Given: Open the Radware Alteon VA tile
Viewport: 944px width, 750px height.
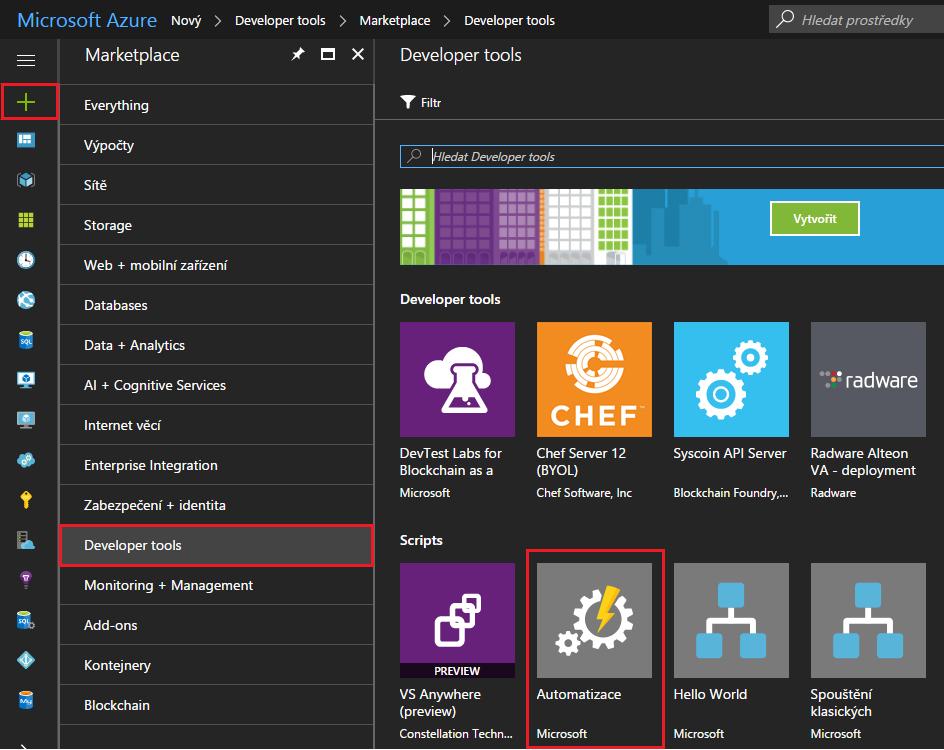Looking at the screenshot, I should click(868, 411).
